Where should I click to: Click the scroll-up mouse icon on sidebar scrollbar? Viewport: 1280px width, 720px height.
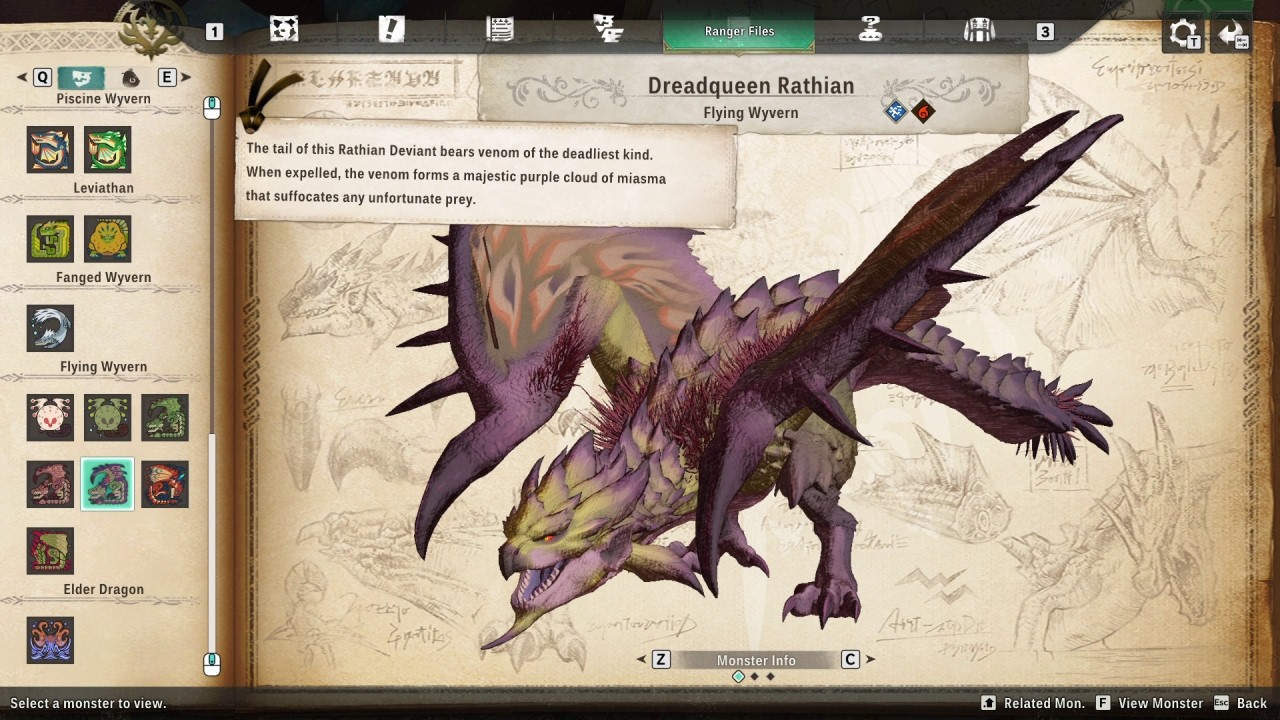tap(212, 108)
